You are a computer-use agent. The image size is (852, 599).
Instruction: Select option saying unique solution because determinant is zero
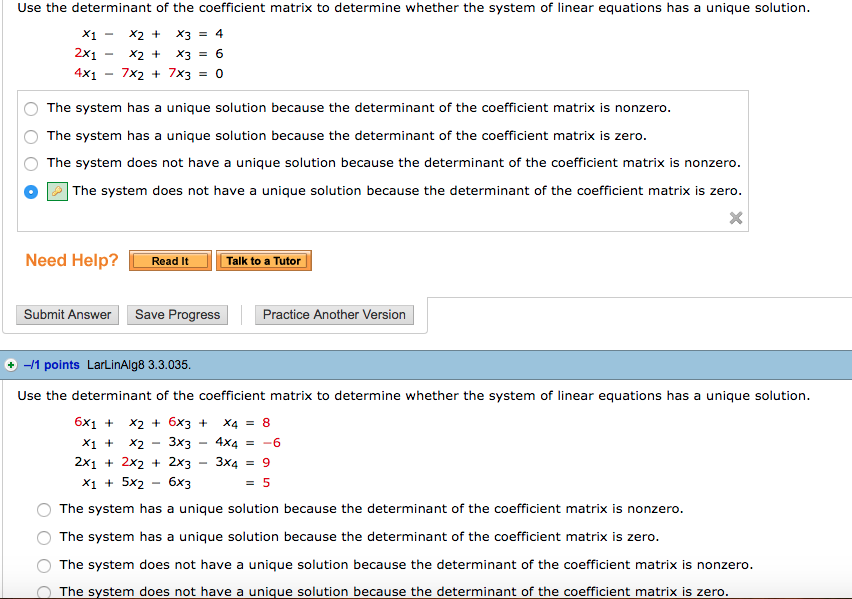click(x=31, y=136)
